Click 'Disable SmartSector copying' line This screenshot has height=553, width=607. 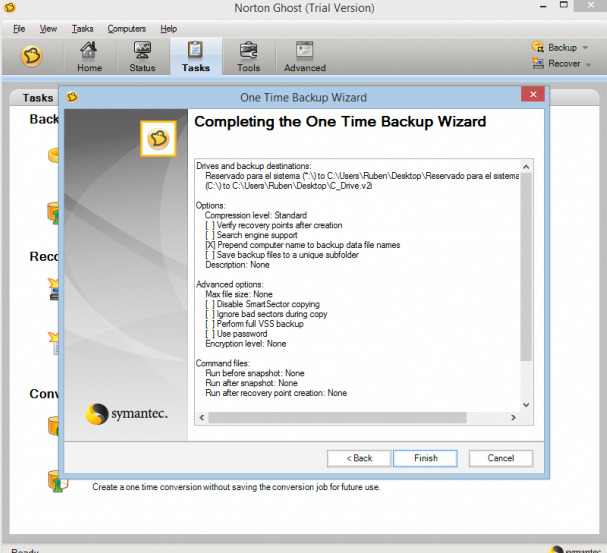coord(262,304)
